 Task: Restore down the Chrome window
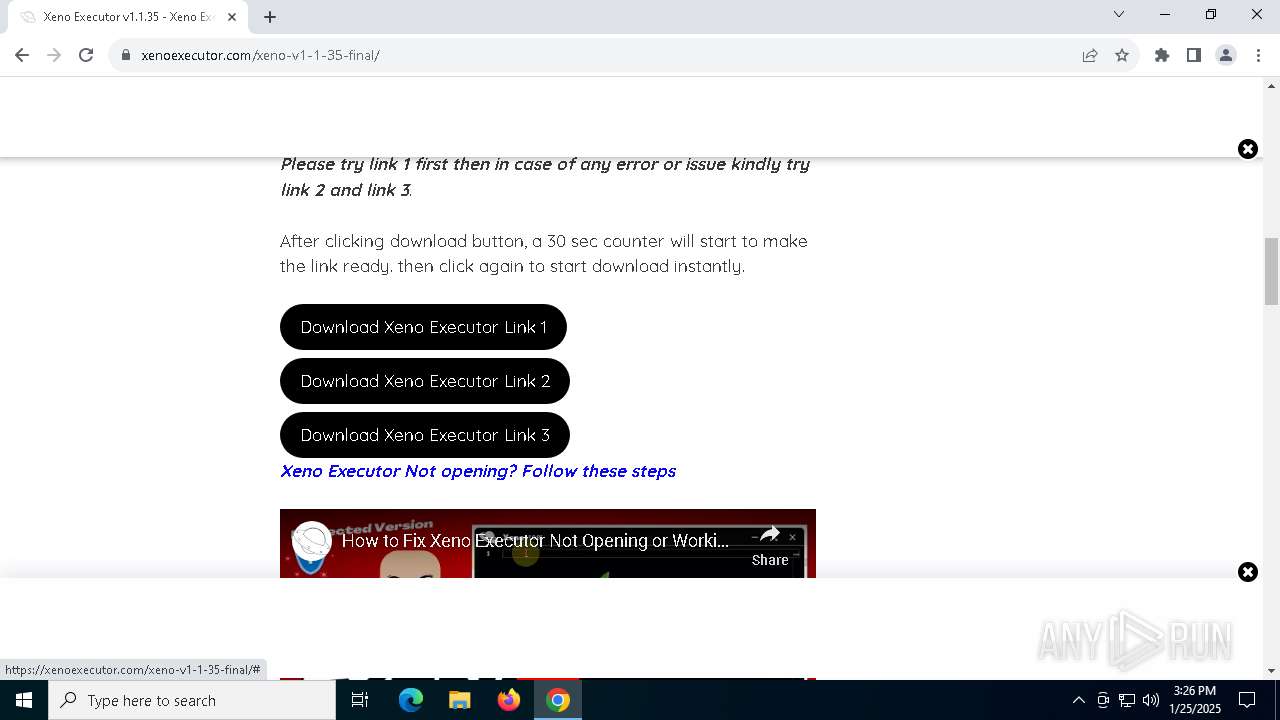(1211, 14)
